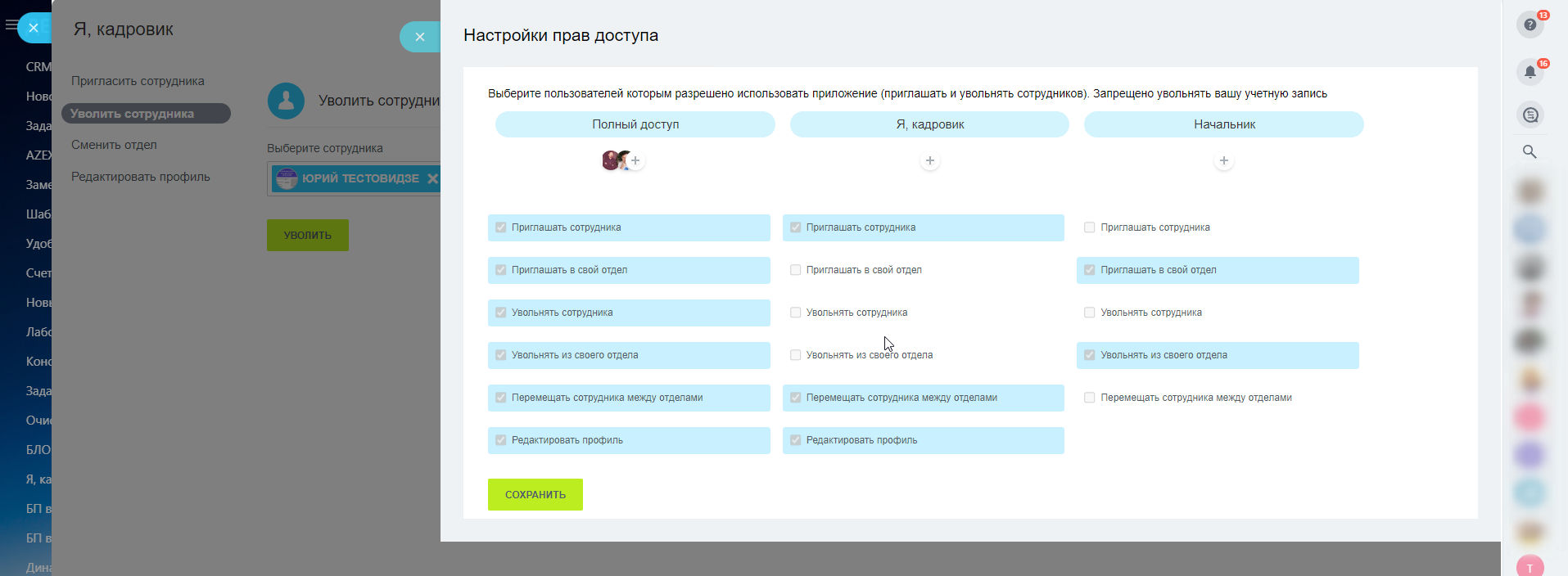Click the Полный доступ role header
Image resolution: width=1568 pixels, height=576 pixels.
[635, 124]
